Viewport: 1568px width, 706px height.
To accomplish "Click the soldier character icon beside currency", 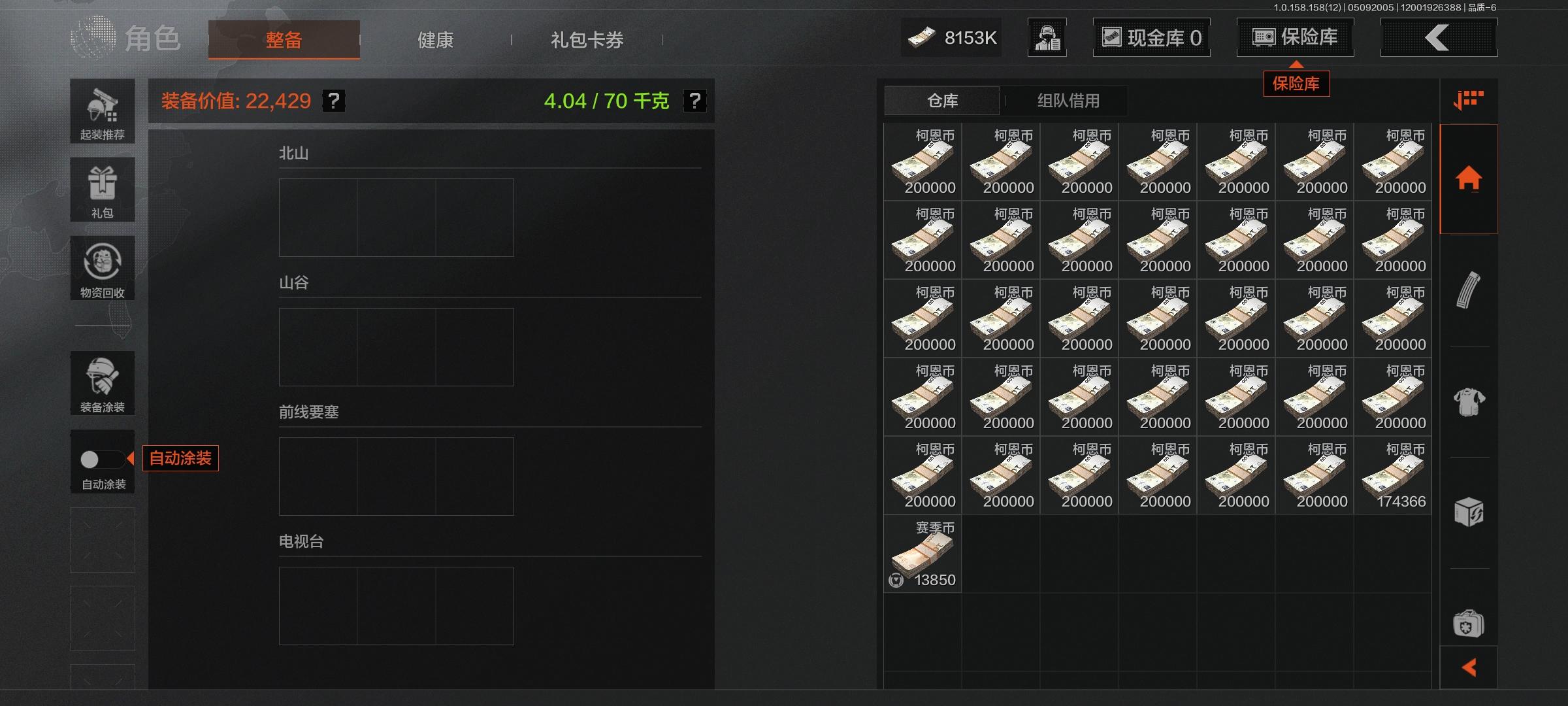I will [1047, 38].
